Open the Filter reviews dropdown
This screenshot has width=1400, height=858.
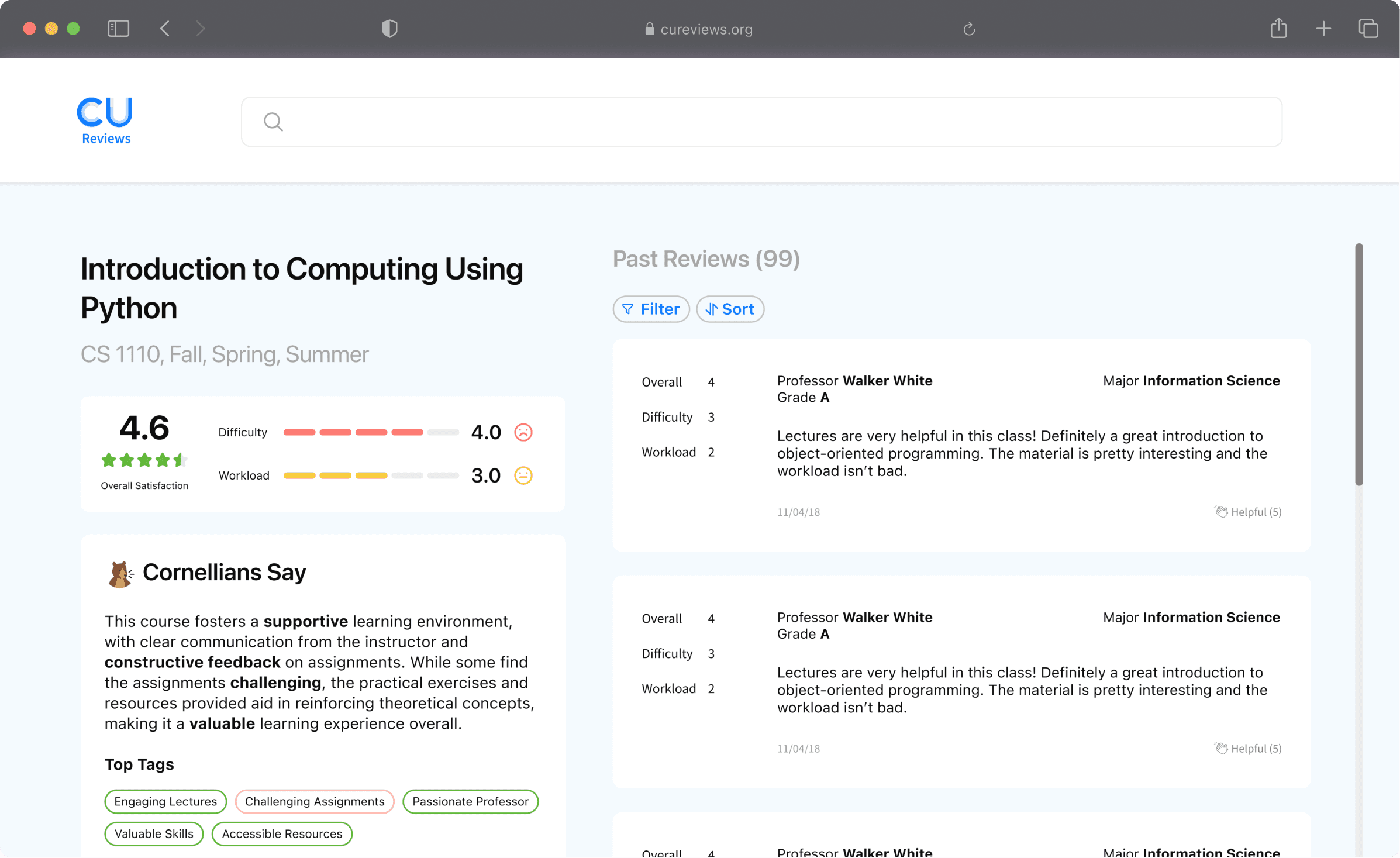[x=651, y=309]
